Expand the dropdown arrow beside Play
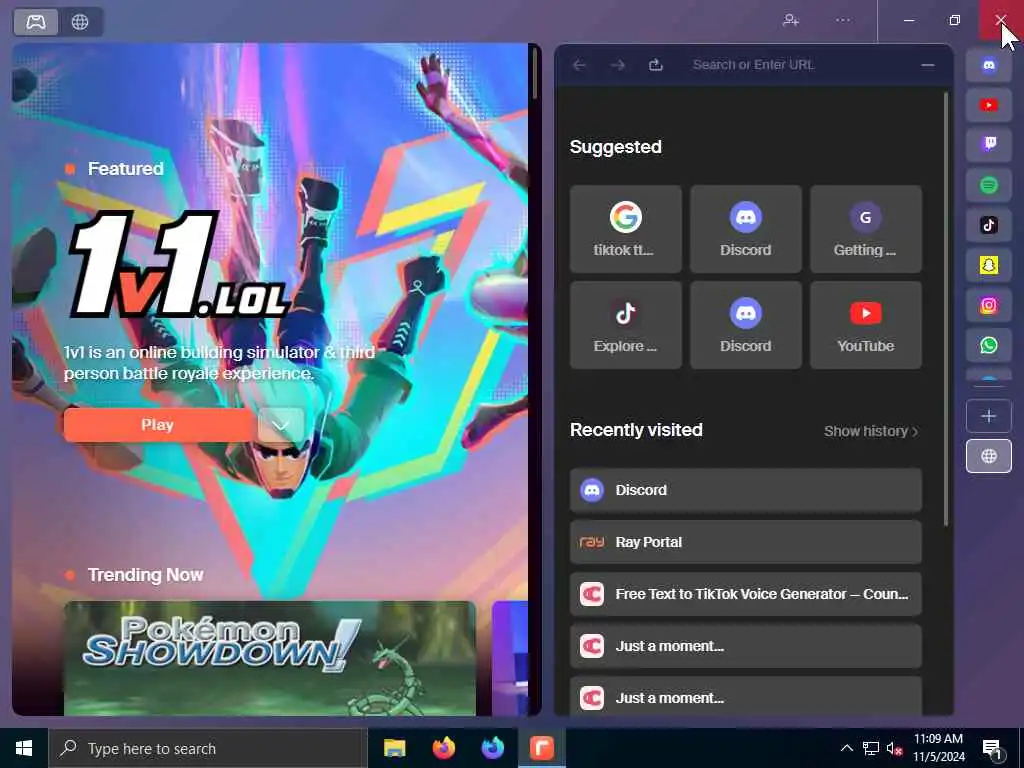Screen dimensions: 1024x768 pyautogui.click(x=281, y=425)
